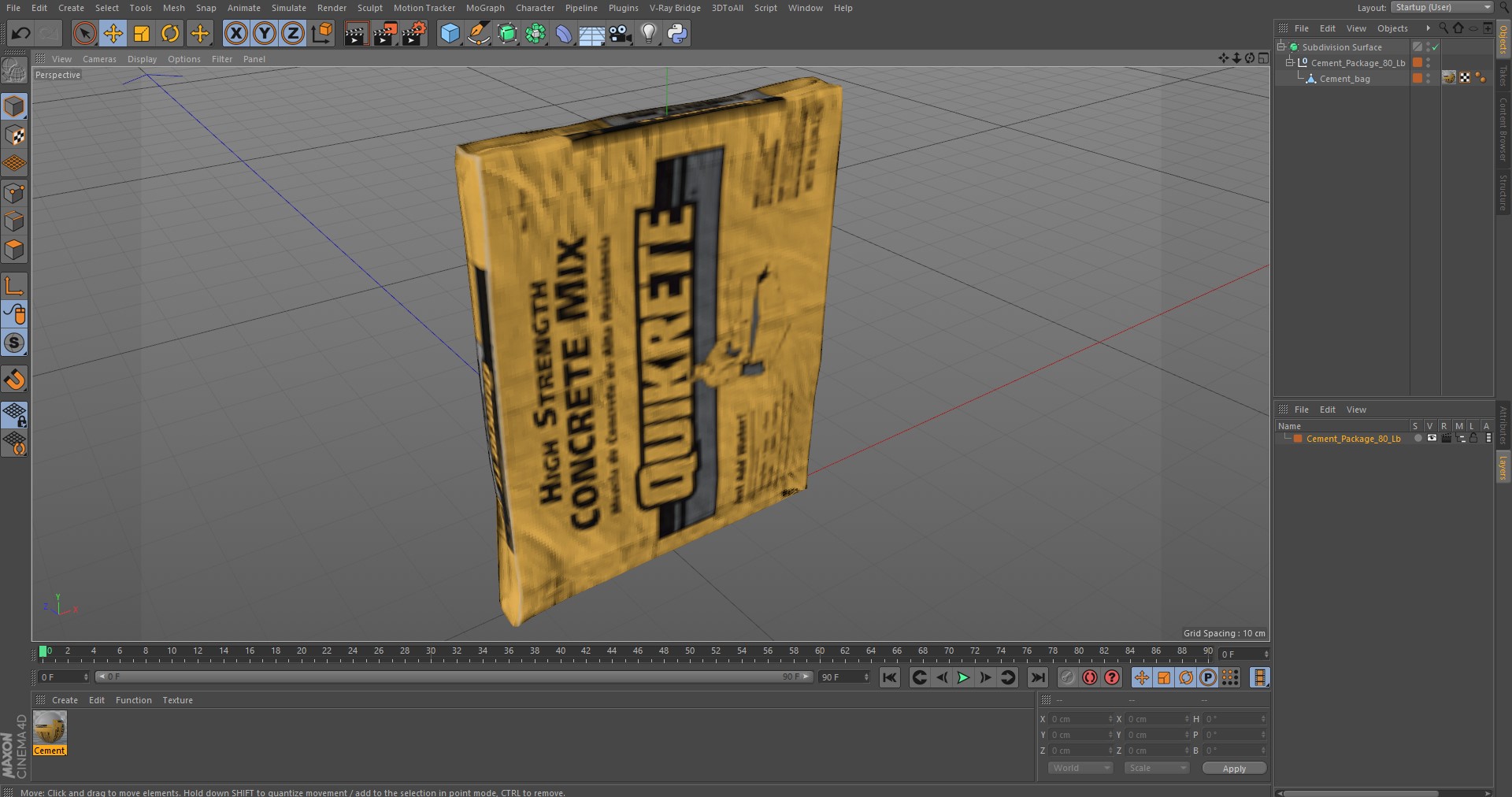Add a Subdivision Surface generator

[507, 33]
